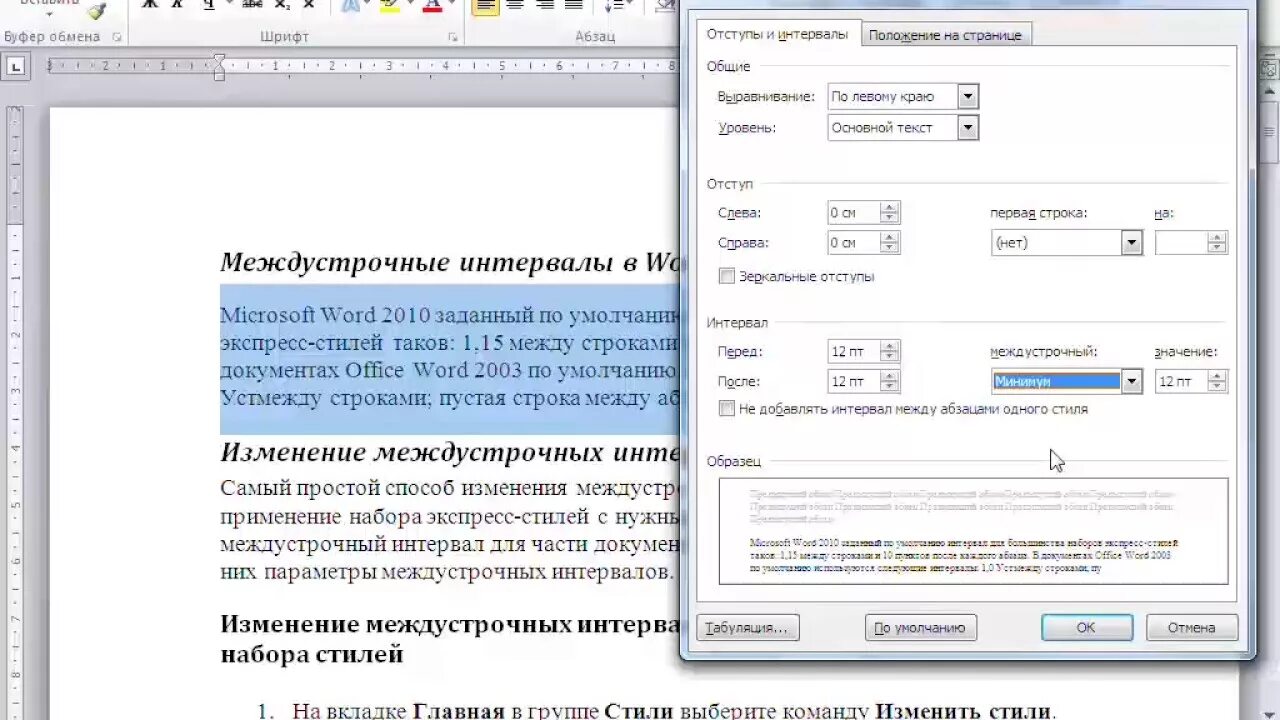Click the После spacing value field
This screenshot has width=1280, height=720.
[854, 381]
